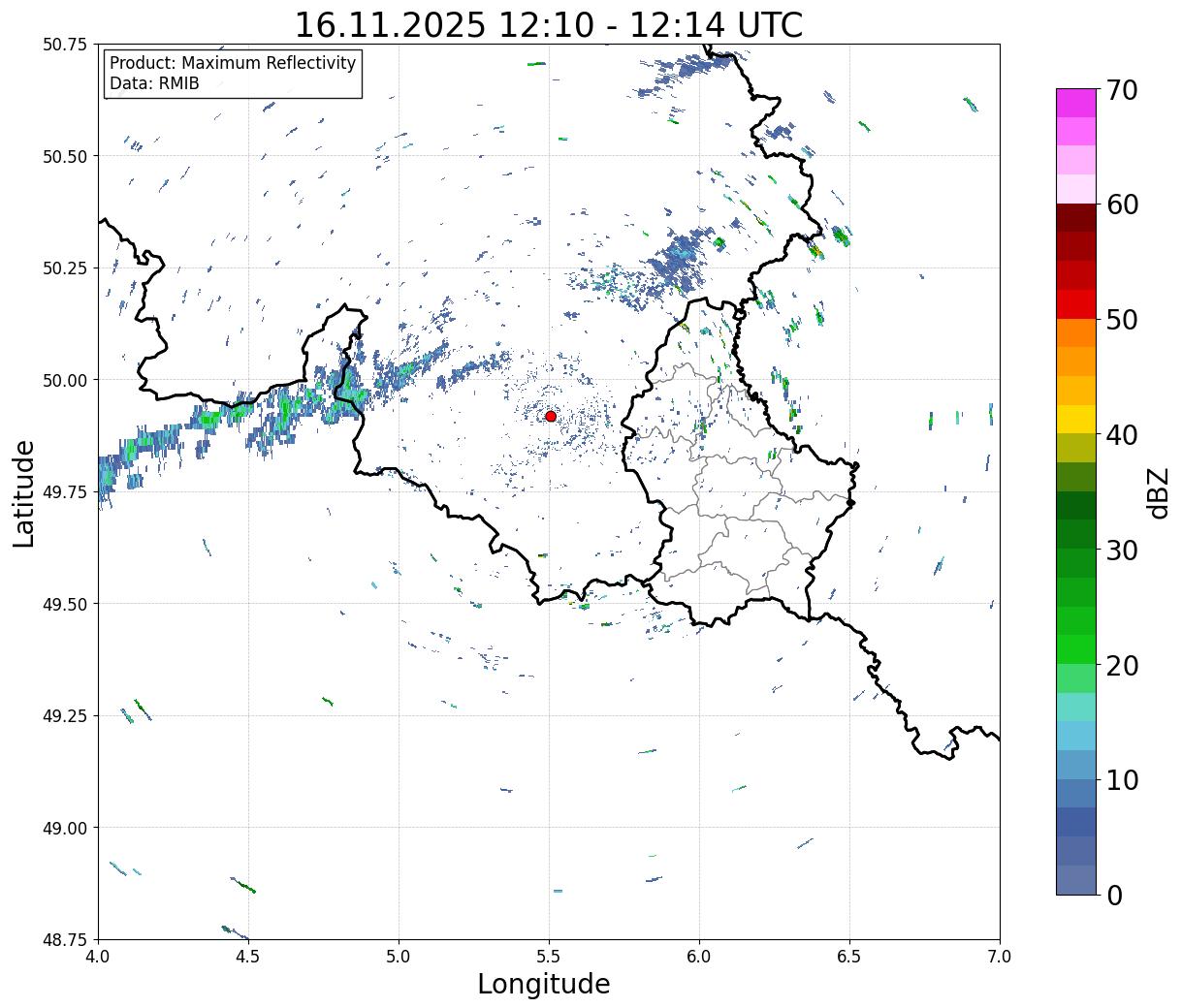Click the colorbar tick label '10'
The width and height of the screenshot is (1182, 1008).
(1123, 780)
